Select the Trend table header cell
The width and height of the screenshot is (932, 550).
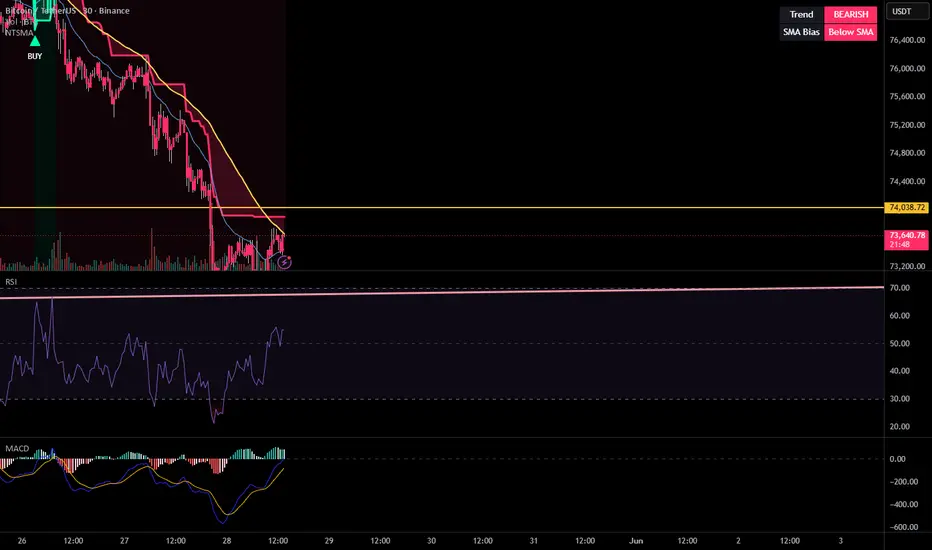[801, 14]
